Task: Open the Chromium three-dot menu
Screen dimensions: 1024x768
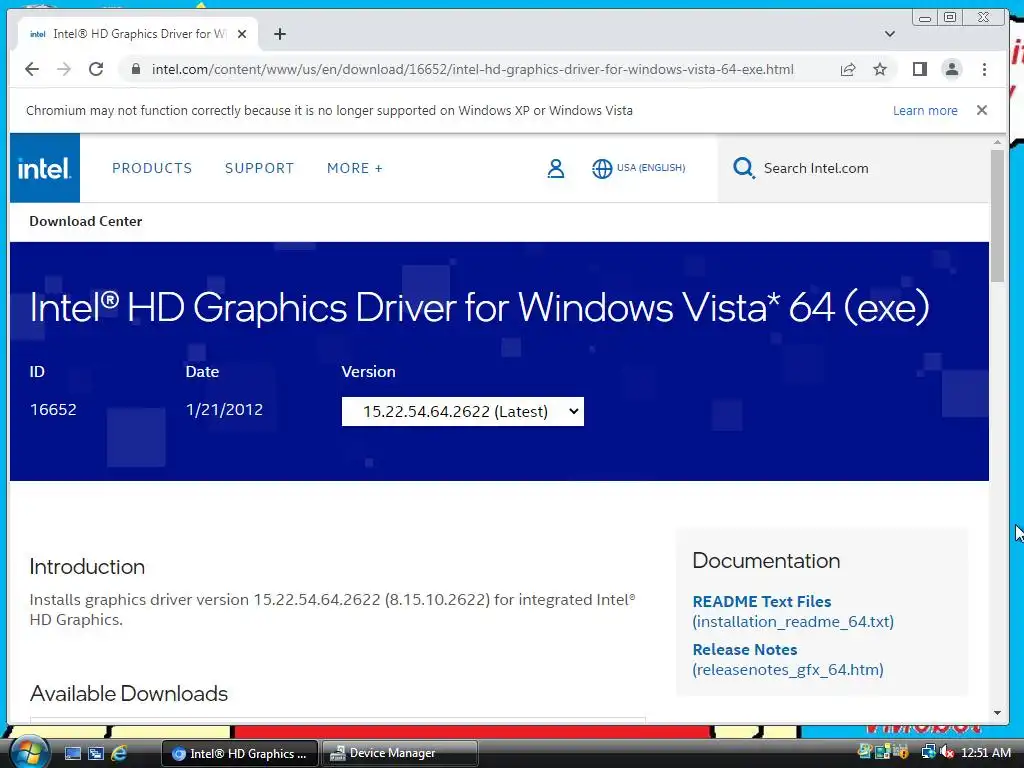Action: click(x=984, y=69)
